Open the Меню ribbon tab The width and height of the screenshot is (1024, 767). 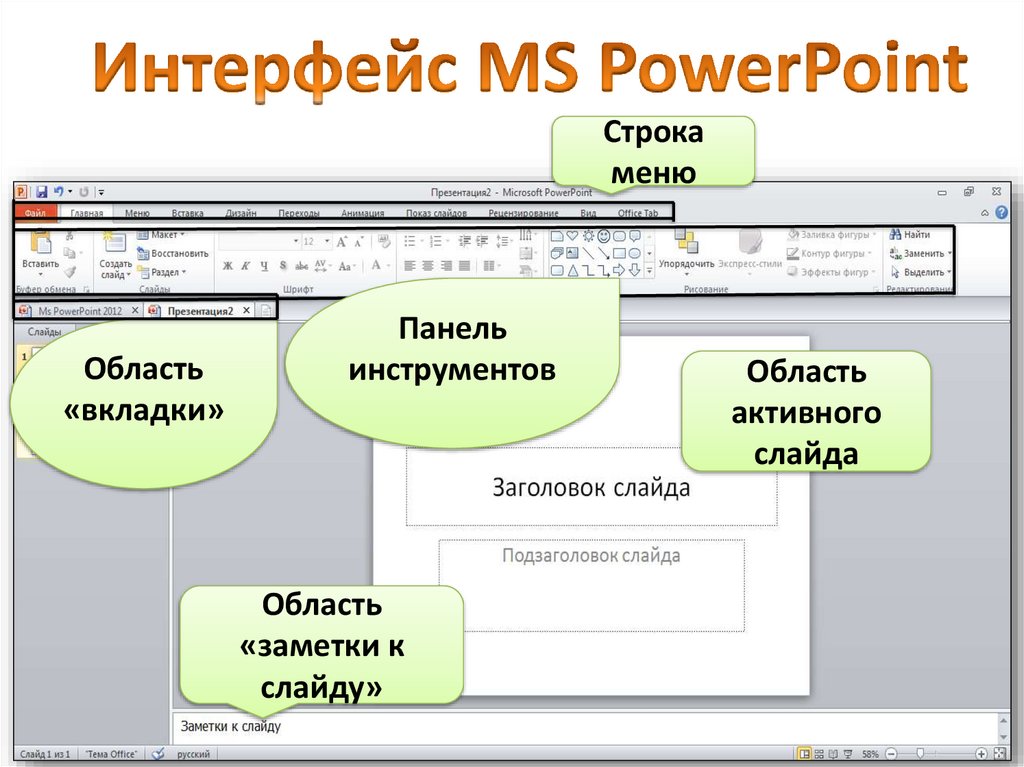(137, 213)
